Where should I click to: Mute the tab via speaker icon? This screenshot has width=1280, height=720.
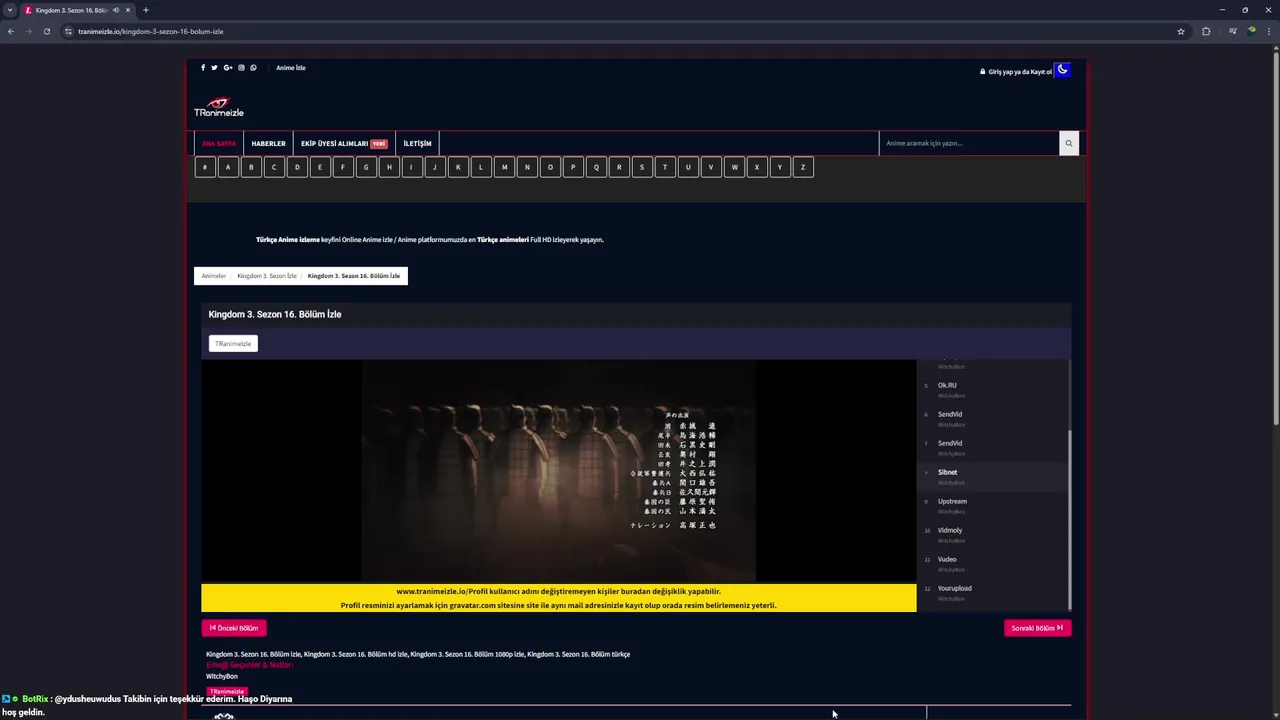116,10
